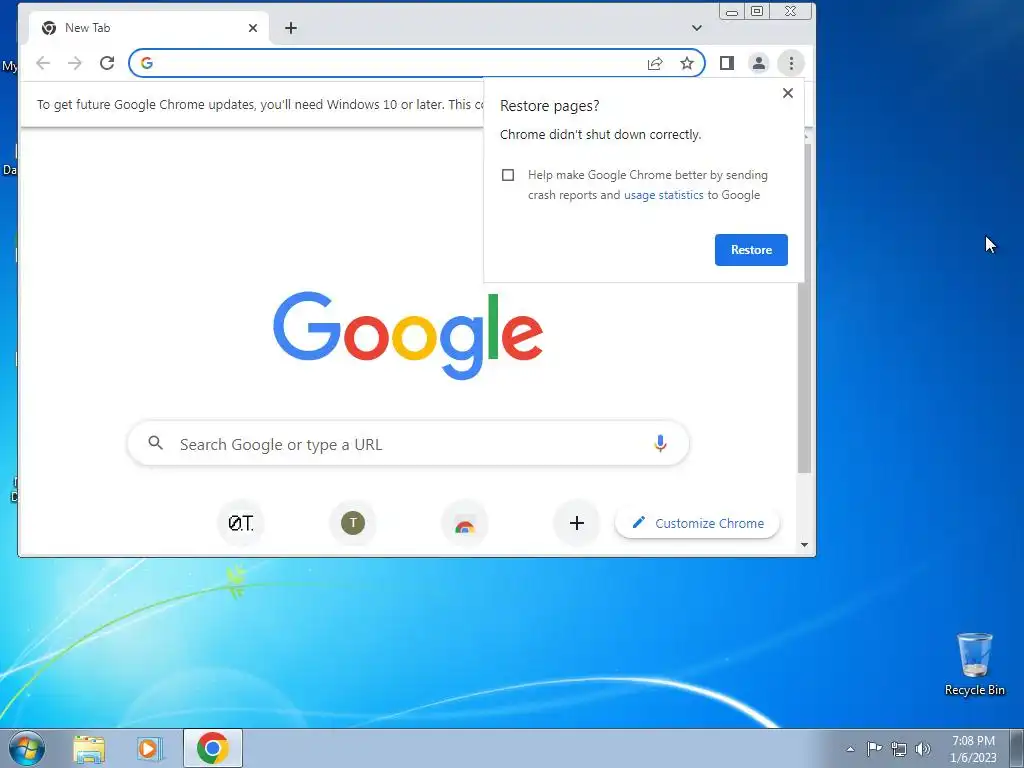This screenshot has width=1024, height=768.
Task: Click the network tray icon
Action: point(899,749)
